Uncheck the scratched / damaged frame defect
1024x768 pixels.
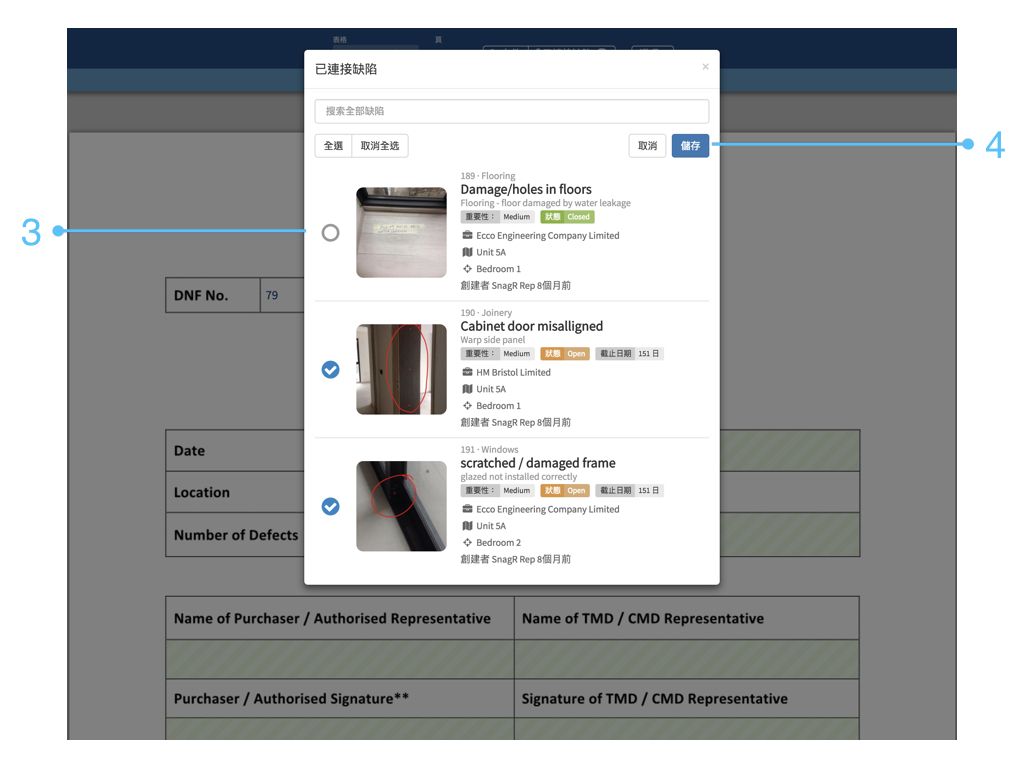pos(330,506)
